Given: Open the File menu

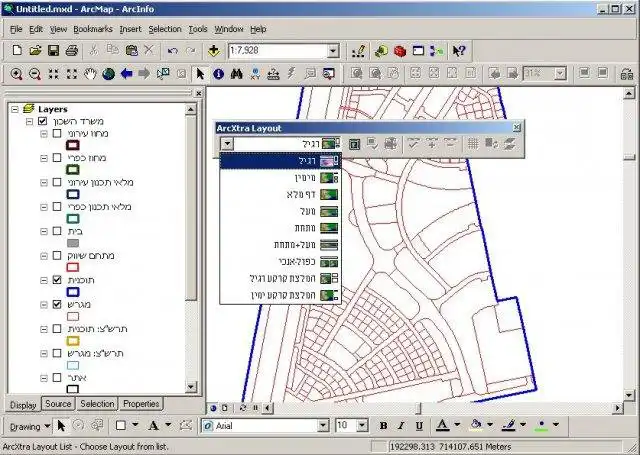Looking at the screenshot, I should coord(16,29).
